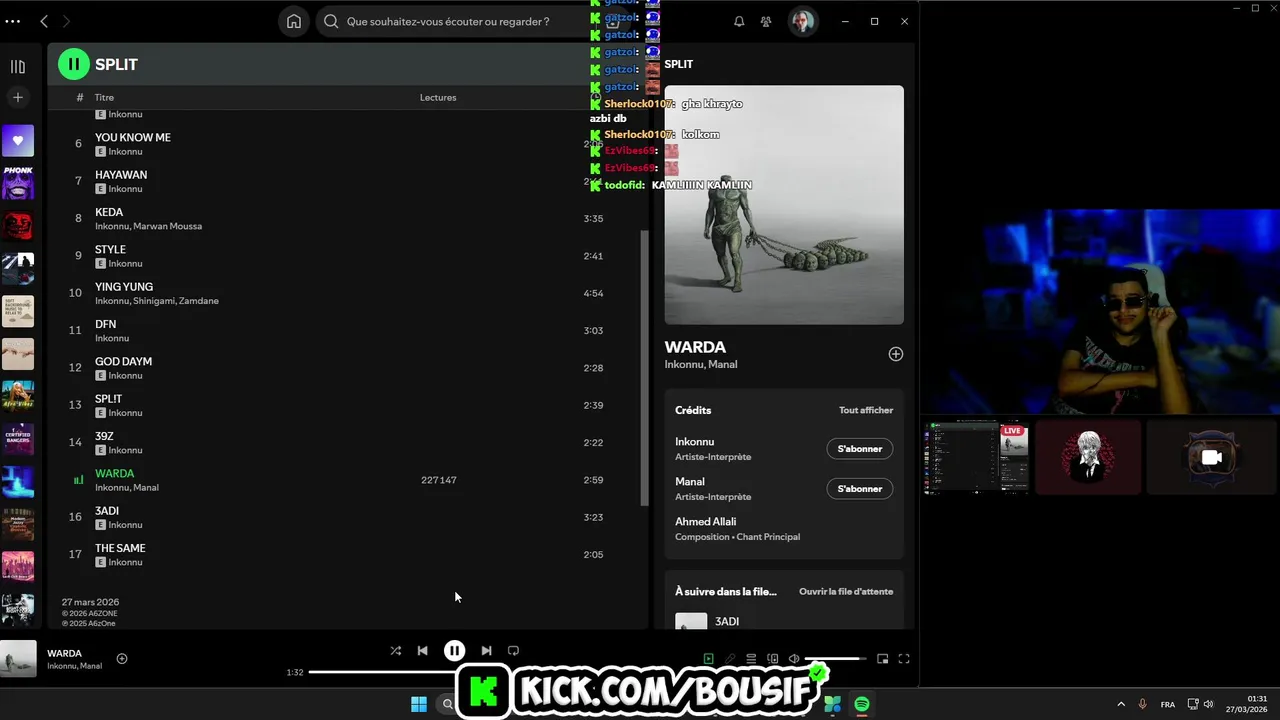
Task: Click the large WARDA album cover
Action: tap(784, 205)
